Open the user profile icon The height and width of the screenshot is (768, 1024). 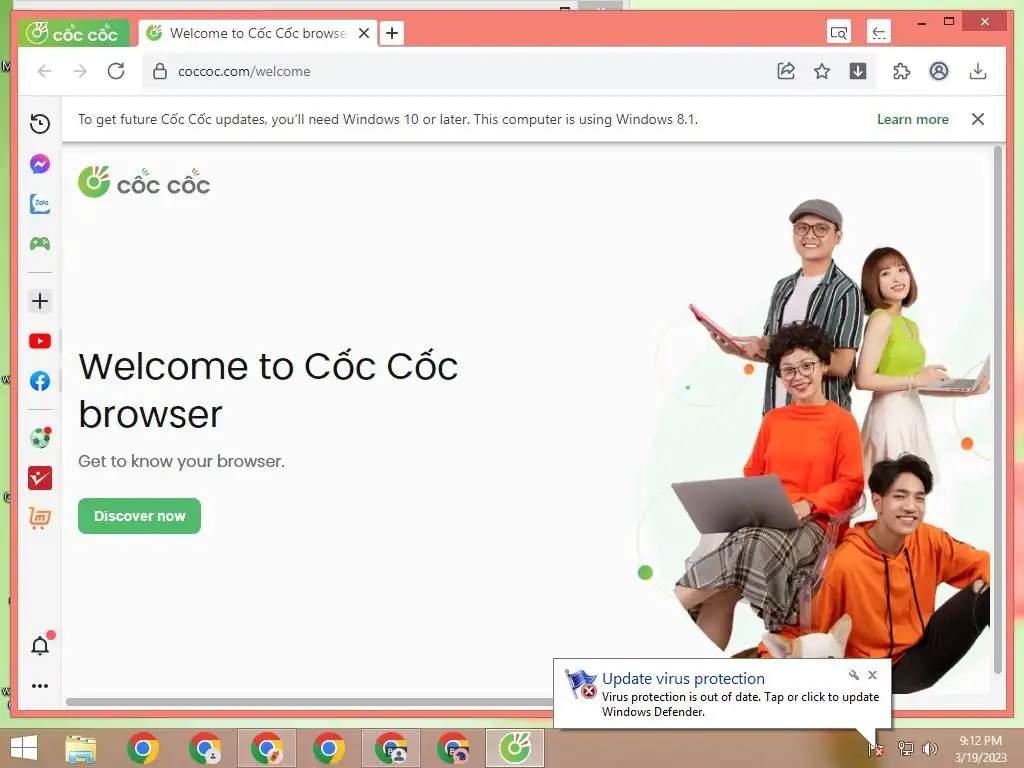point(938,71)
